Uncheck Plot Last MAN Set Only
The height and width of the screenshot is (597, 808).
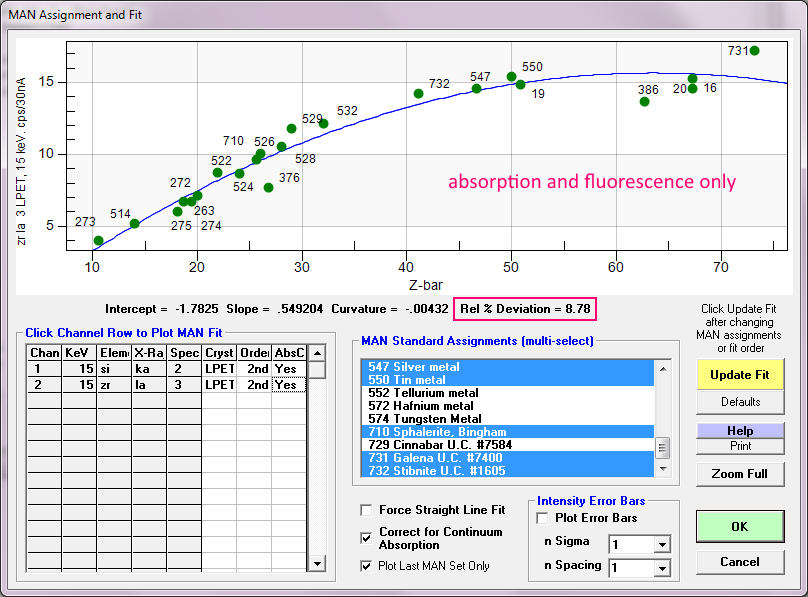pyautogui.click(x=366, y=566)
